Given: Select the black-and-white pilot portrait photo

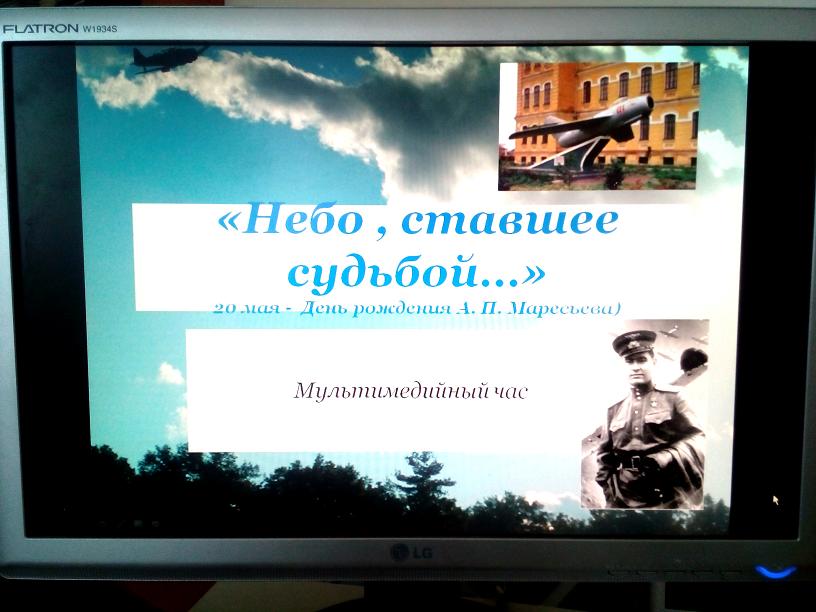Looking at the screenshot, I should (x=645, y=414).
